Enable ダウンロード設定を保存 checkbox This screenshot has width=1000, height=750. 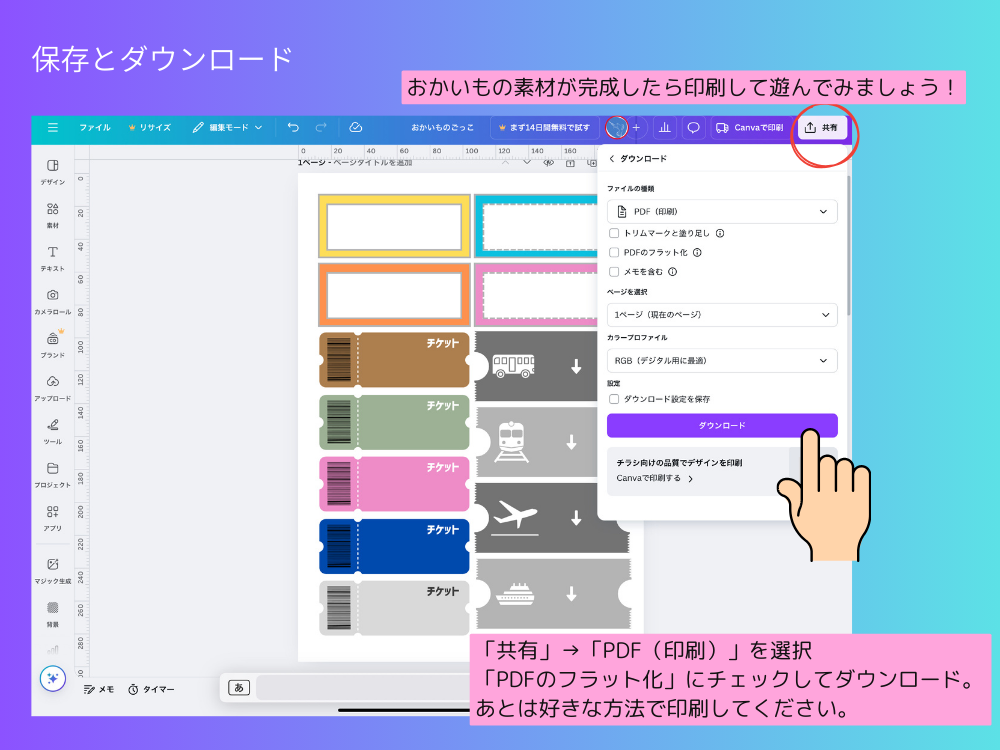[614, 400]
